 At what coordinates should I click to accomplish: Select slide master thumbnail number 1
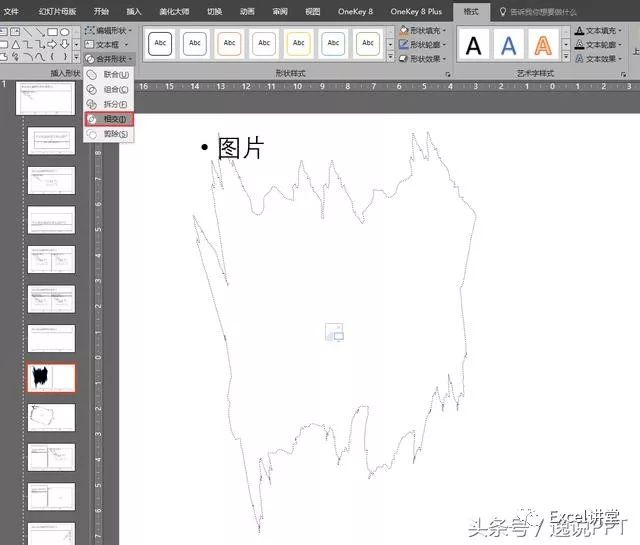46,98
